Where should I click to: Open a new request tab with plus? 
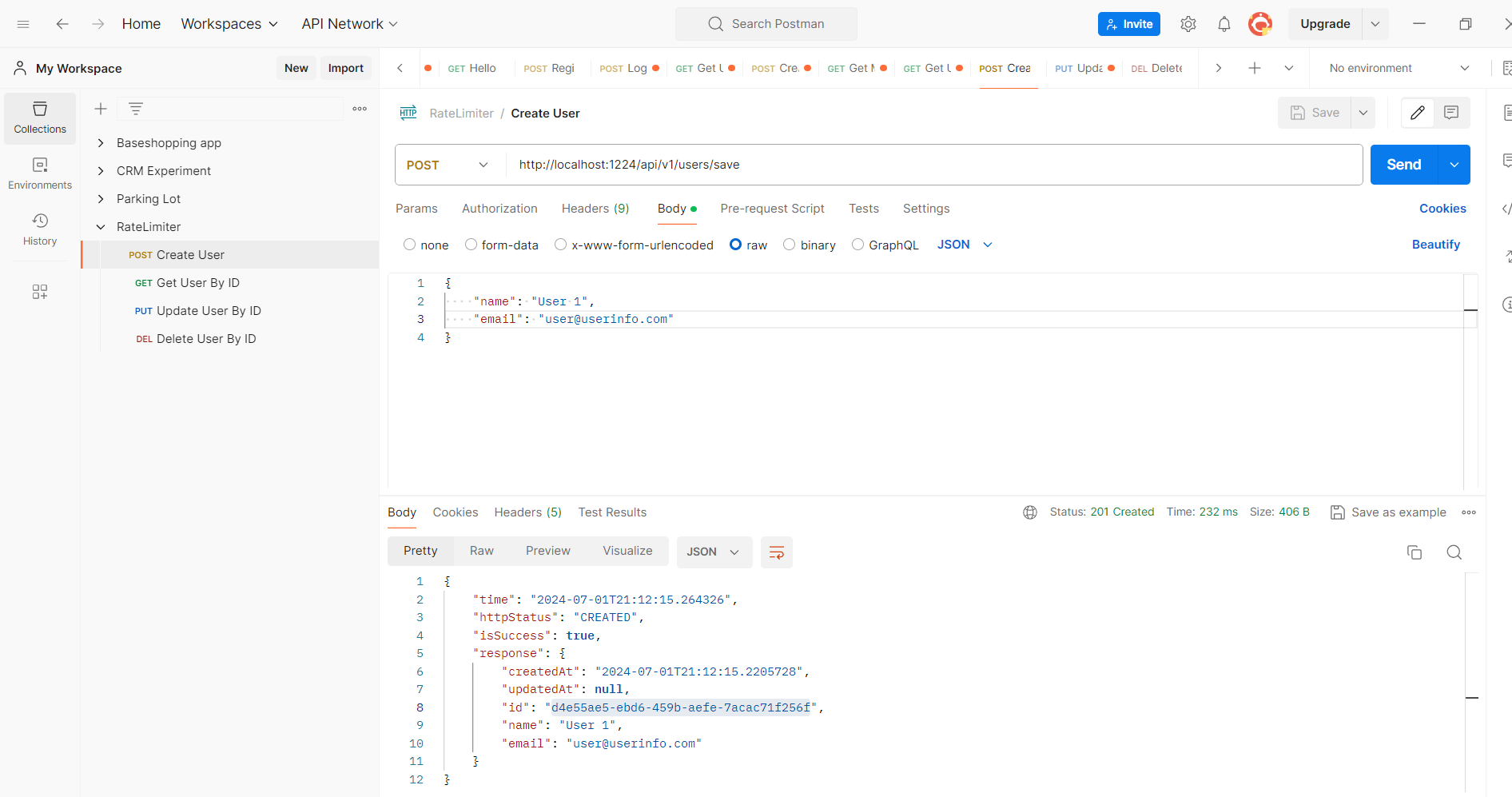tap(1255, 68)
